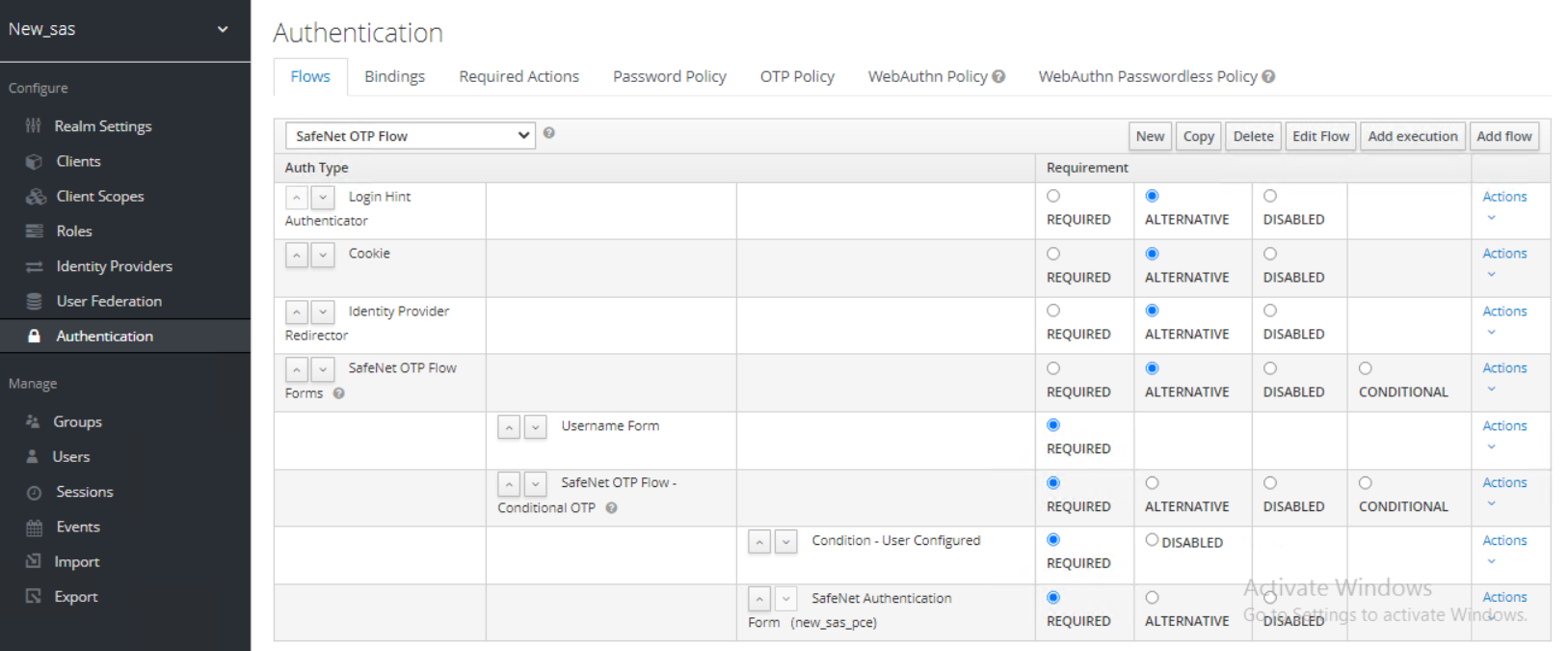The height and width of the screenshot is (651, 1568).
Task: Click the Identity Providers exchange icon
Action: pyautogui.click(x=34, y=266)
